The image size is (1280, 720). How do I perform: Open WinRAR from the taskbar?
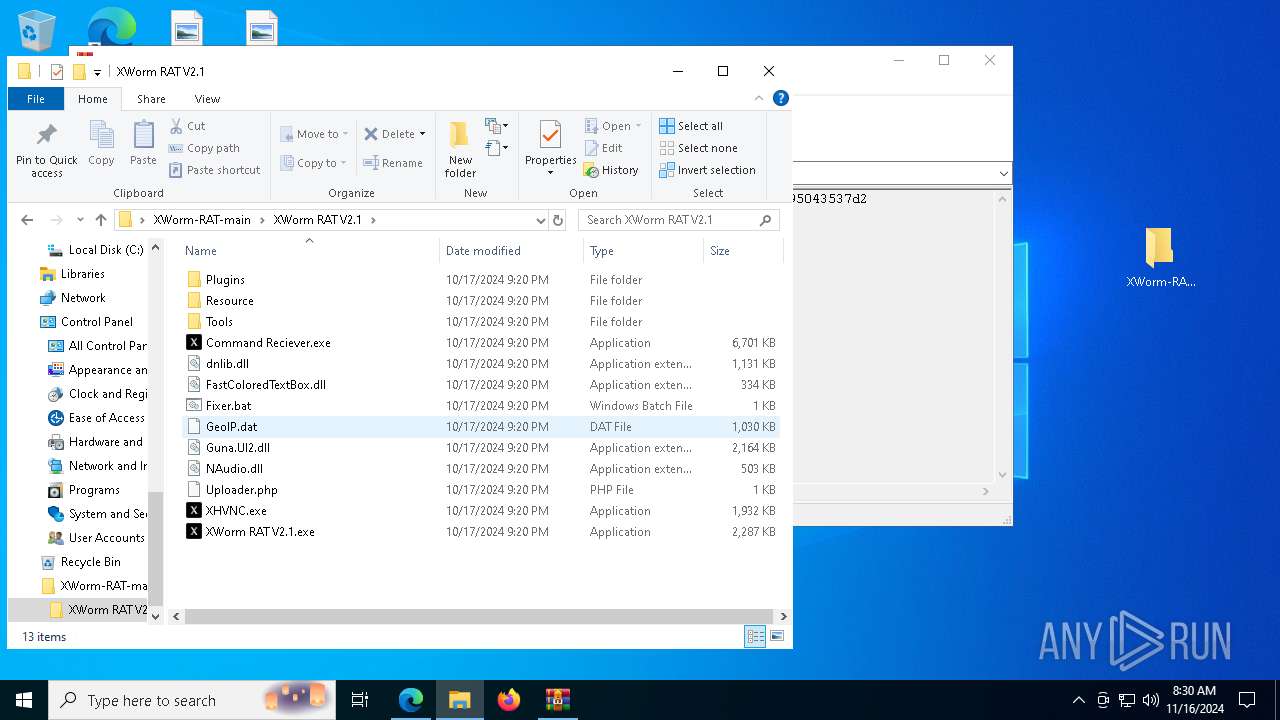point(557,700)
